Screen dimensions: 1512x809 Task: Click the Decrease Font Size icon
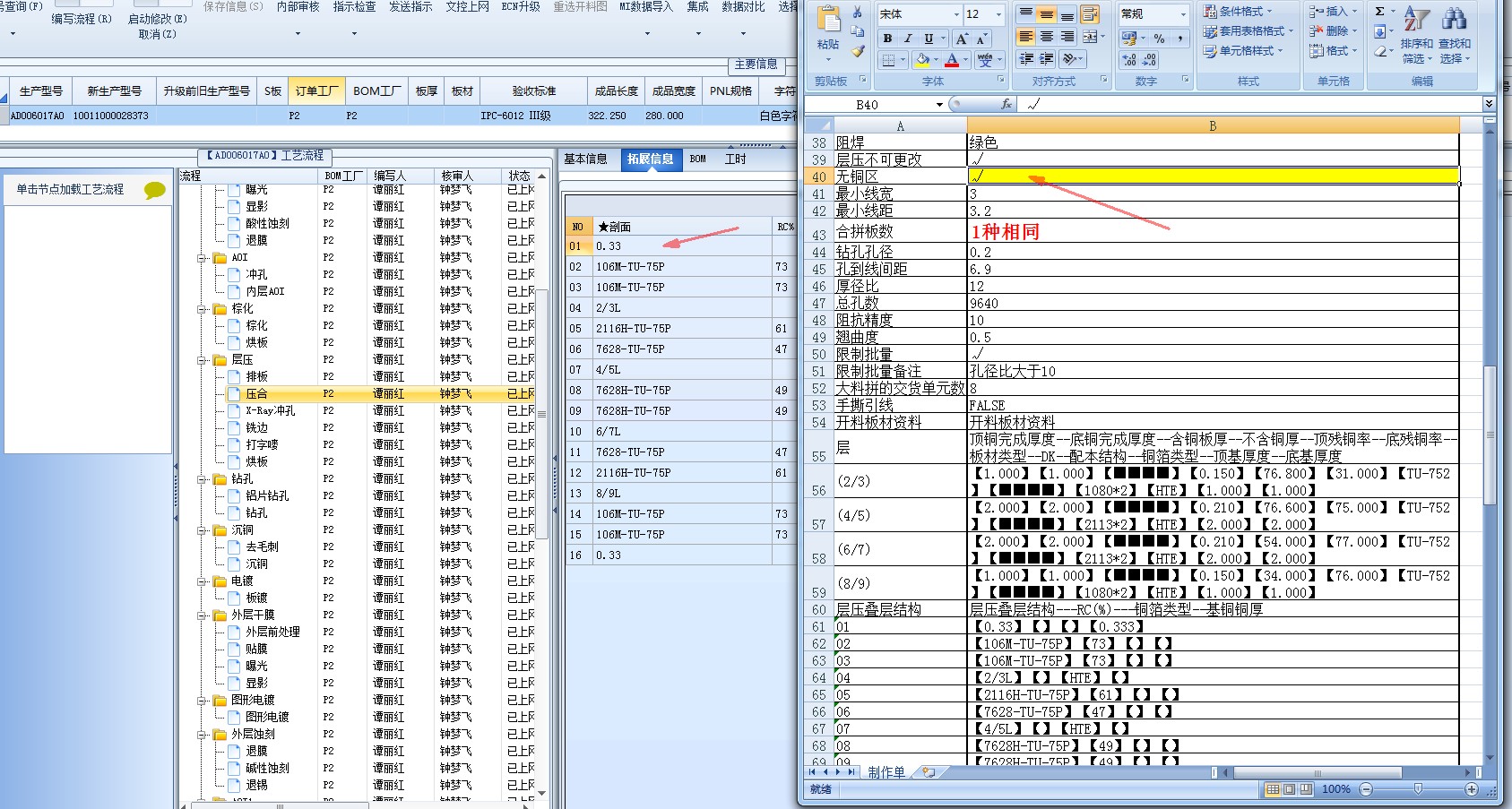click(981, 39)
